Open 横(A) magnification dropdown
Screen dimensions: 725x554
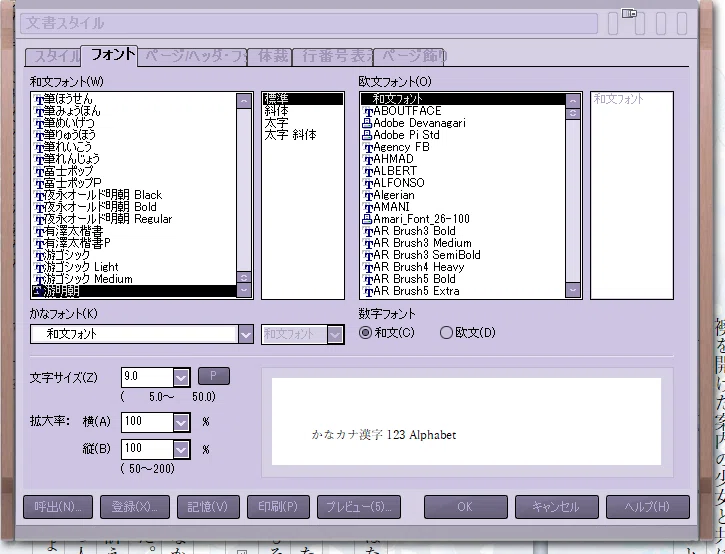click(181, 422)
